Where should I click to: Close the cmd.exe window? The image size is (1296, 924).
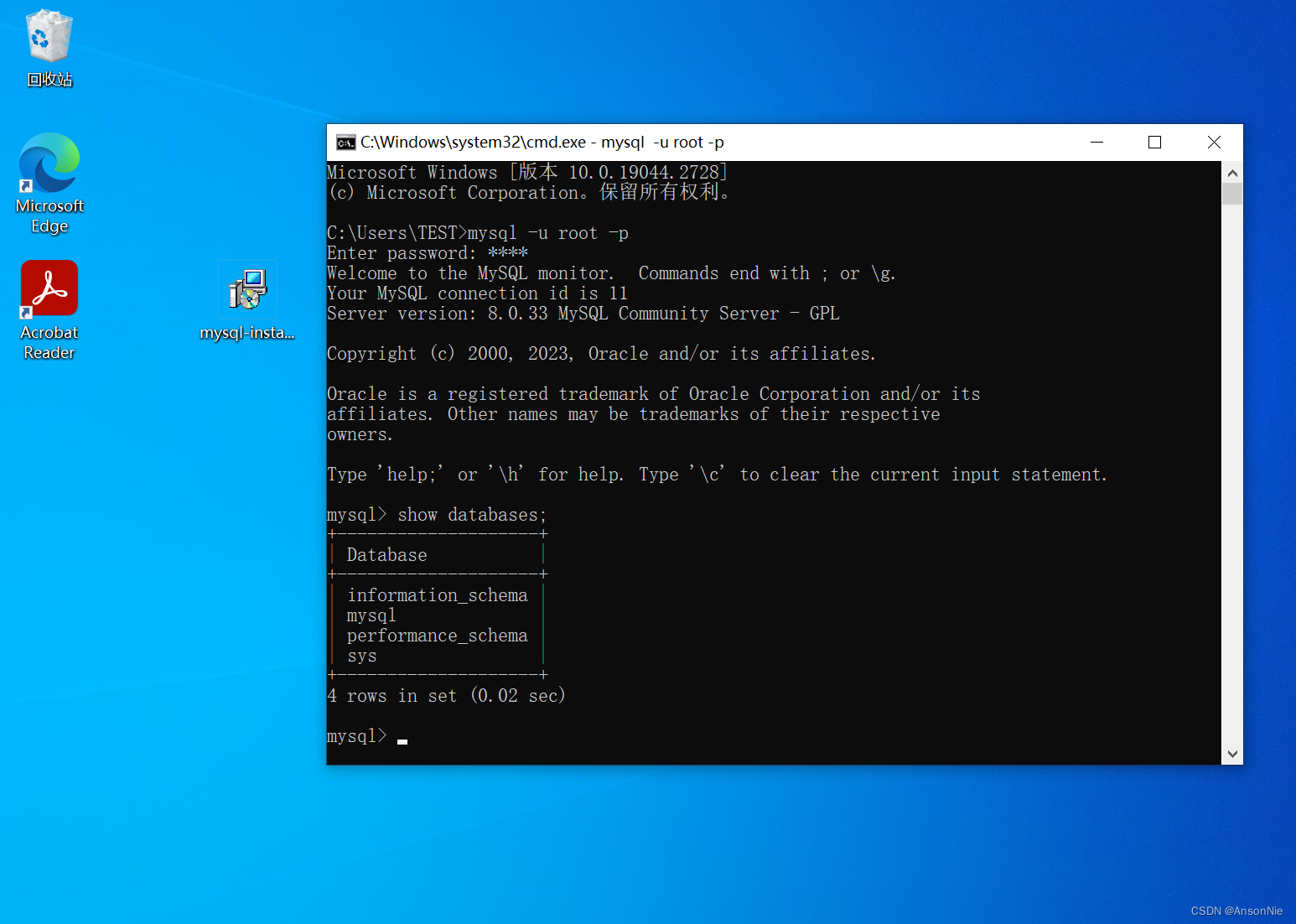tap(1213, 143)
